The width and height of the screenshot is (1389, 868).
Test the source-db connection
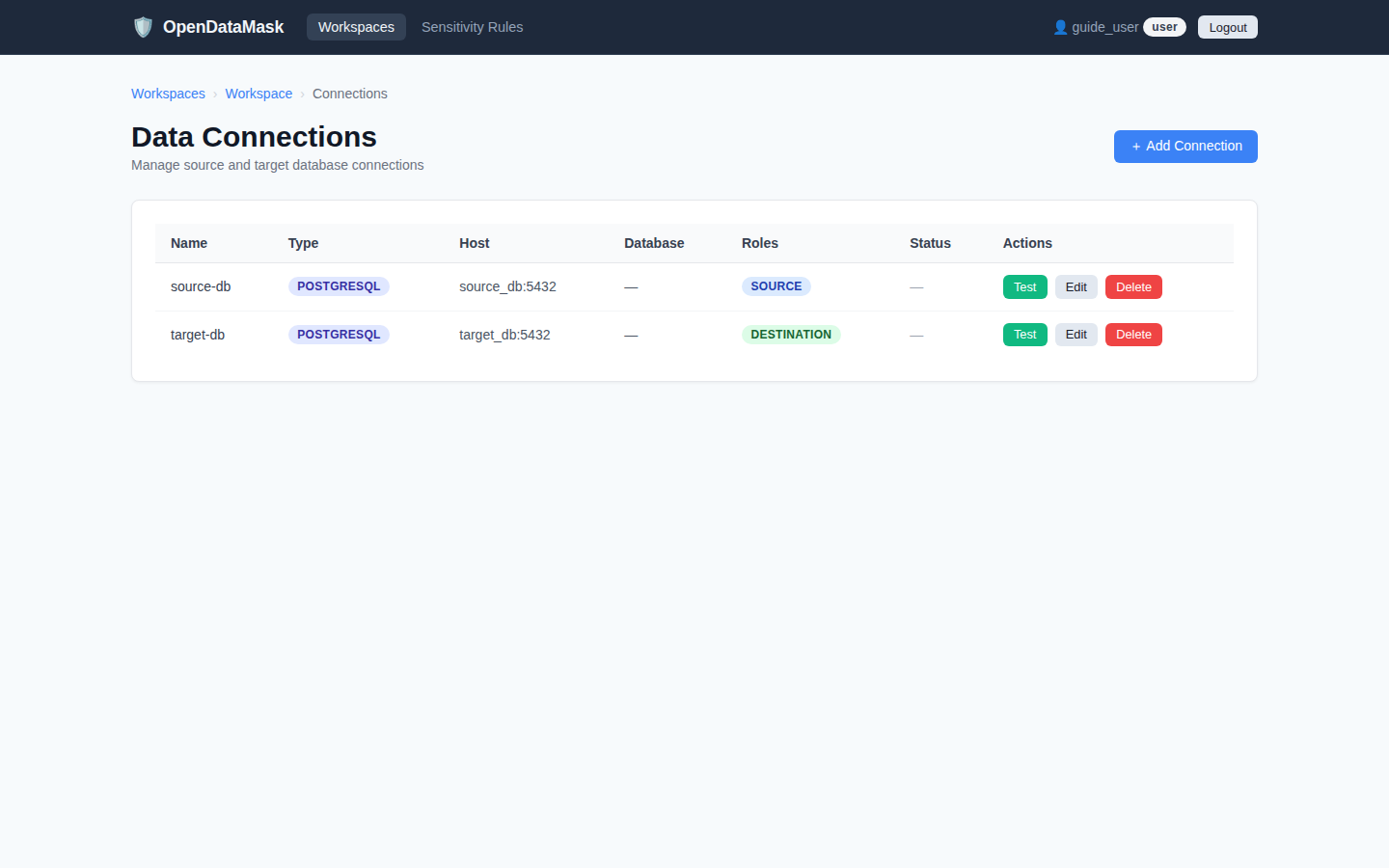click(1024, 286)
